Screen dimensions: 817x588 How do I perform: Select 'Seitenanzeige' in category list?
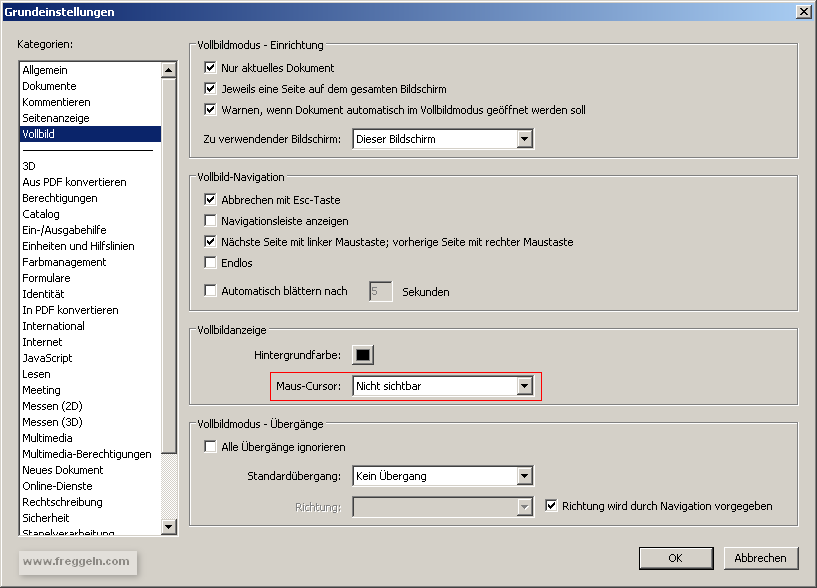[56, 118]
